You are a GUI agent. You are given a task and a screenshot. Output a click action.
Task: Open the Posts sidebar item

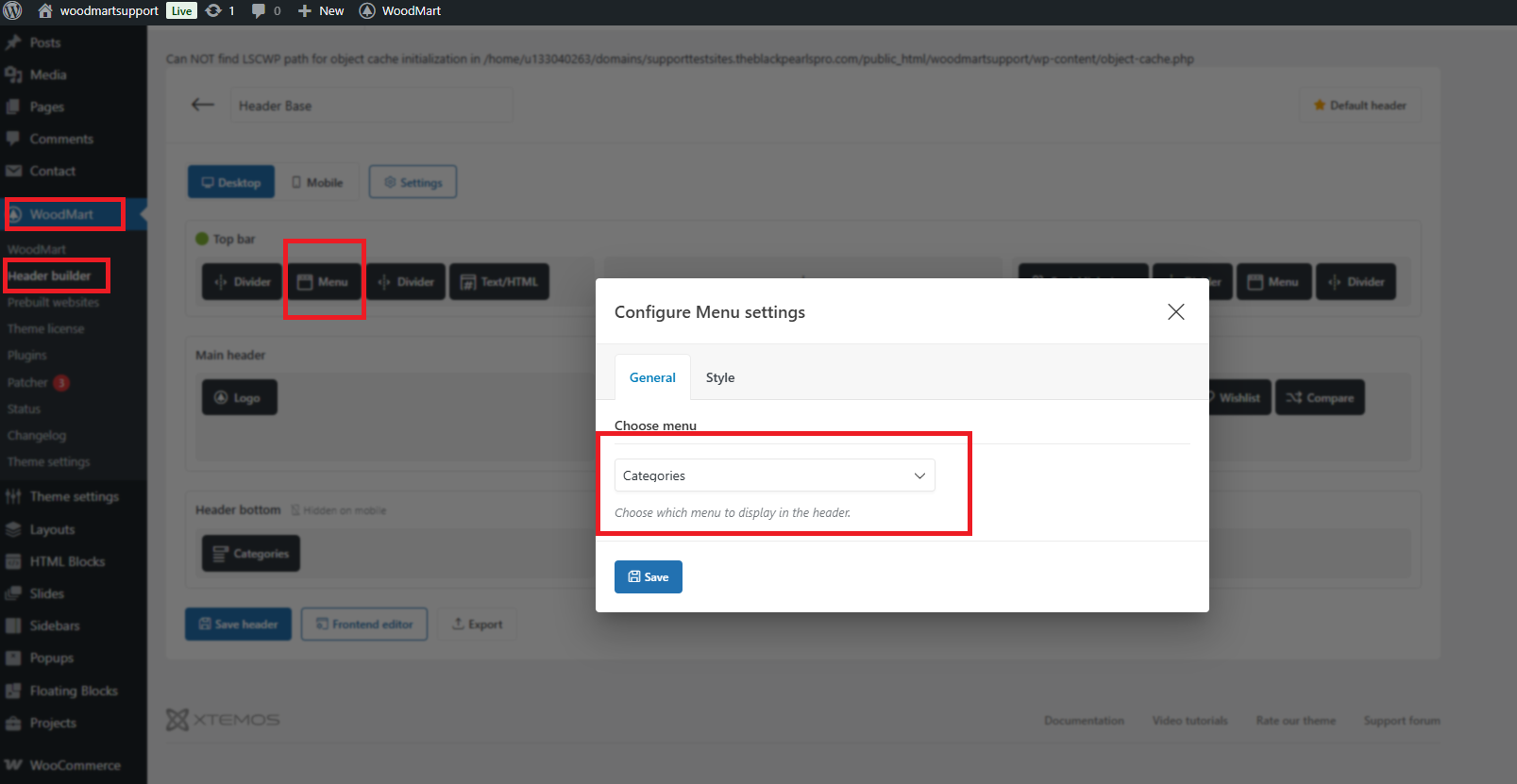click(44, 42)
